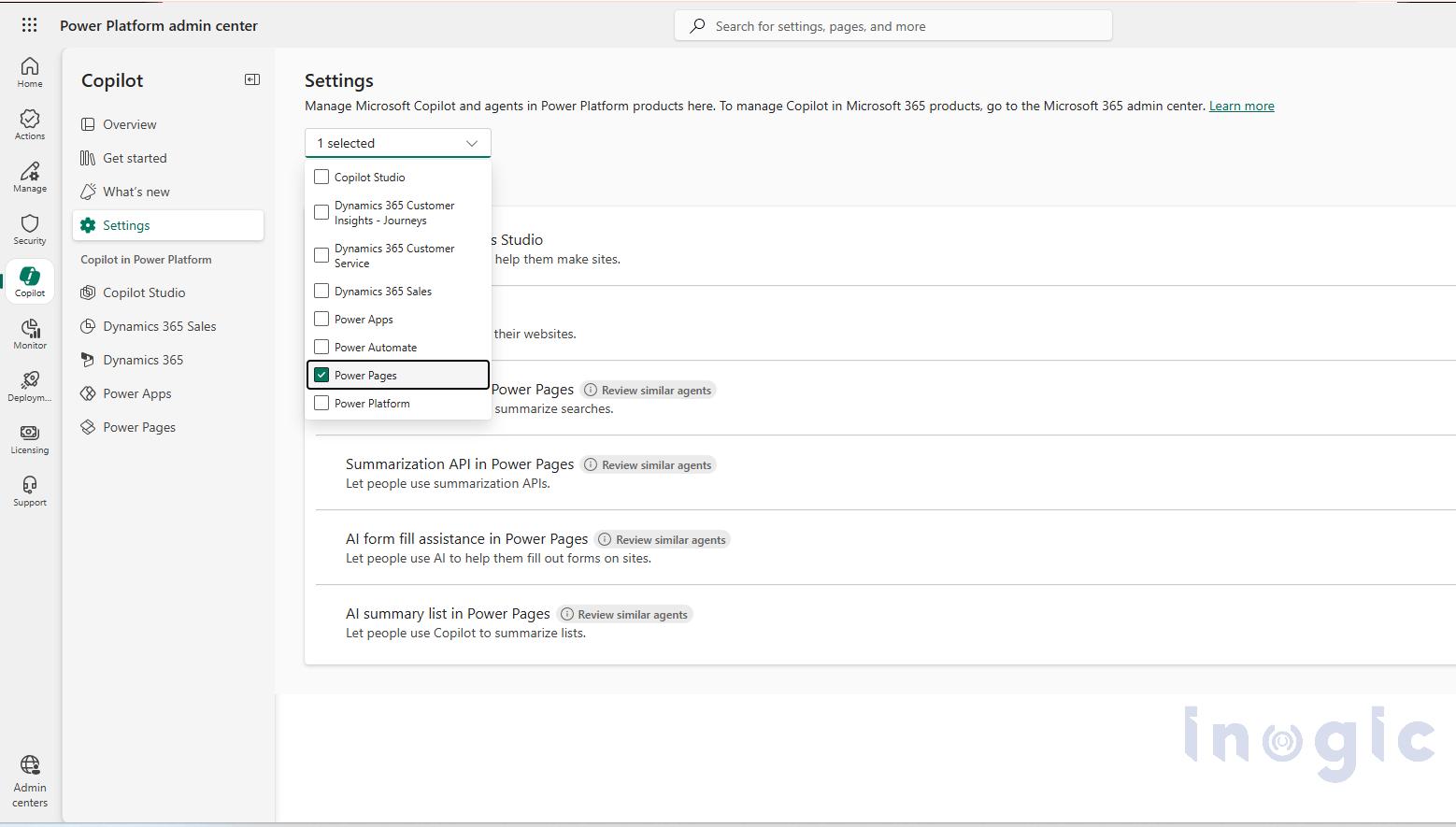The height and width of the screenshot is (827, 1456).
Task: Focus the search settings and pages field
Action: [893, 26]
